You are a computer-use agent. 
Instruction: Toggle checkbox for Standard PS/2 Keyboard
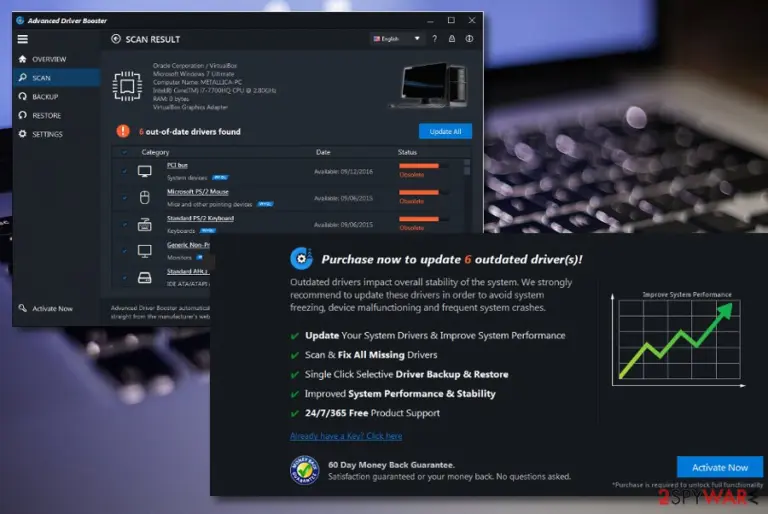click(x=124, y=224)
